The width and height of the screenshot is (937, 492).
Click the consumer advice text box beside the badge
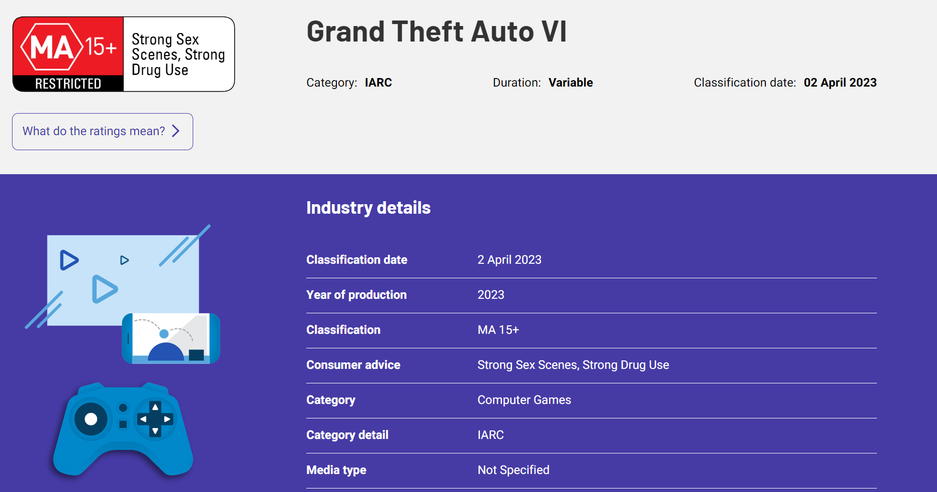178,55
